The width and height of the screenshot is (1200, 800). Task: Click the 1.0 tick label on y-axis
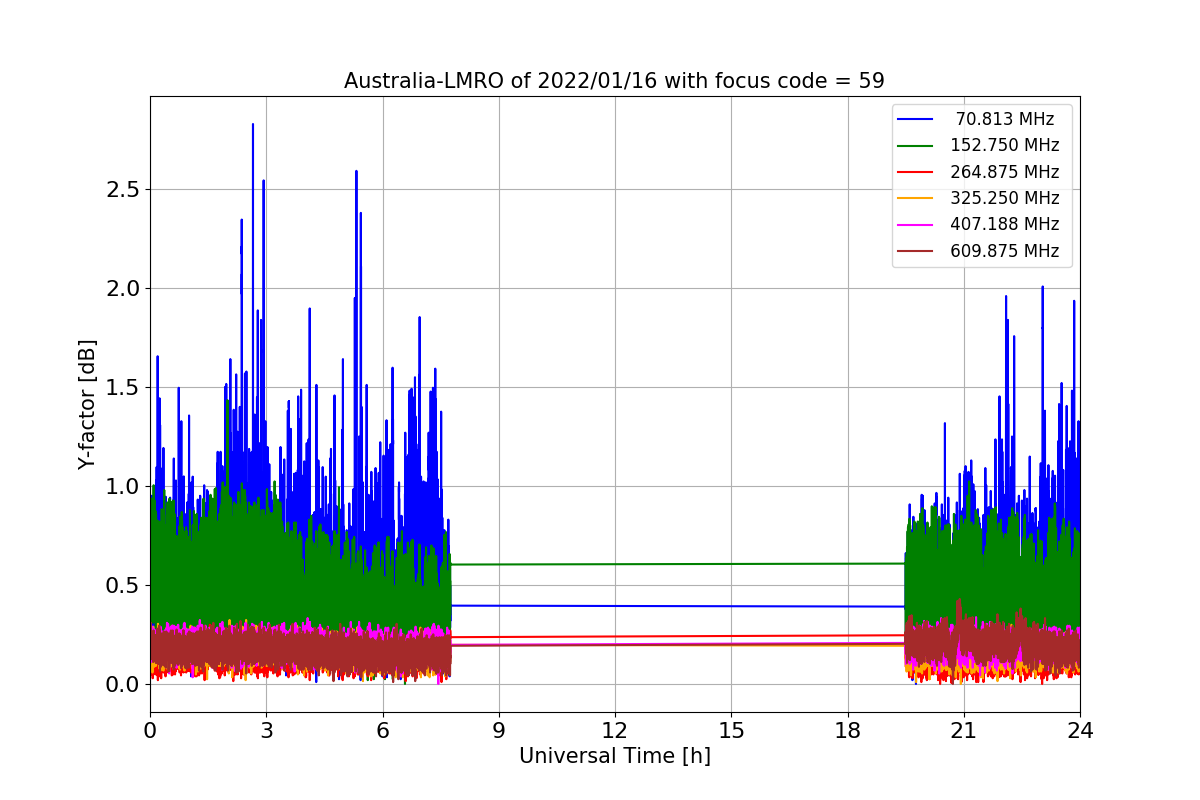pyautogui.click(x=123, y=487)
